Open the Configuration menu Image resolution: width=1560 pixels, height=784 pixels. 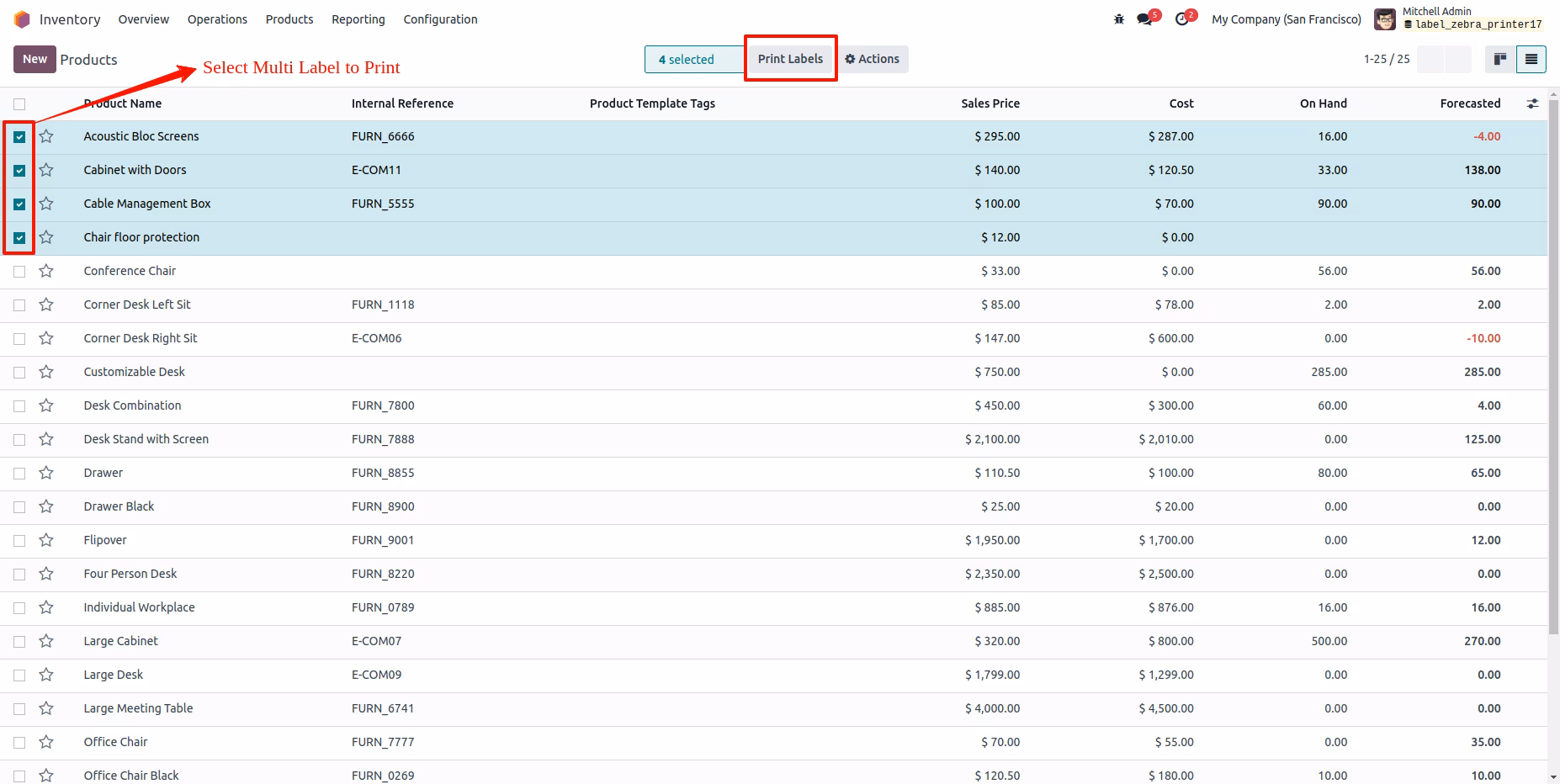(x=440, y=19)
